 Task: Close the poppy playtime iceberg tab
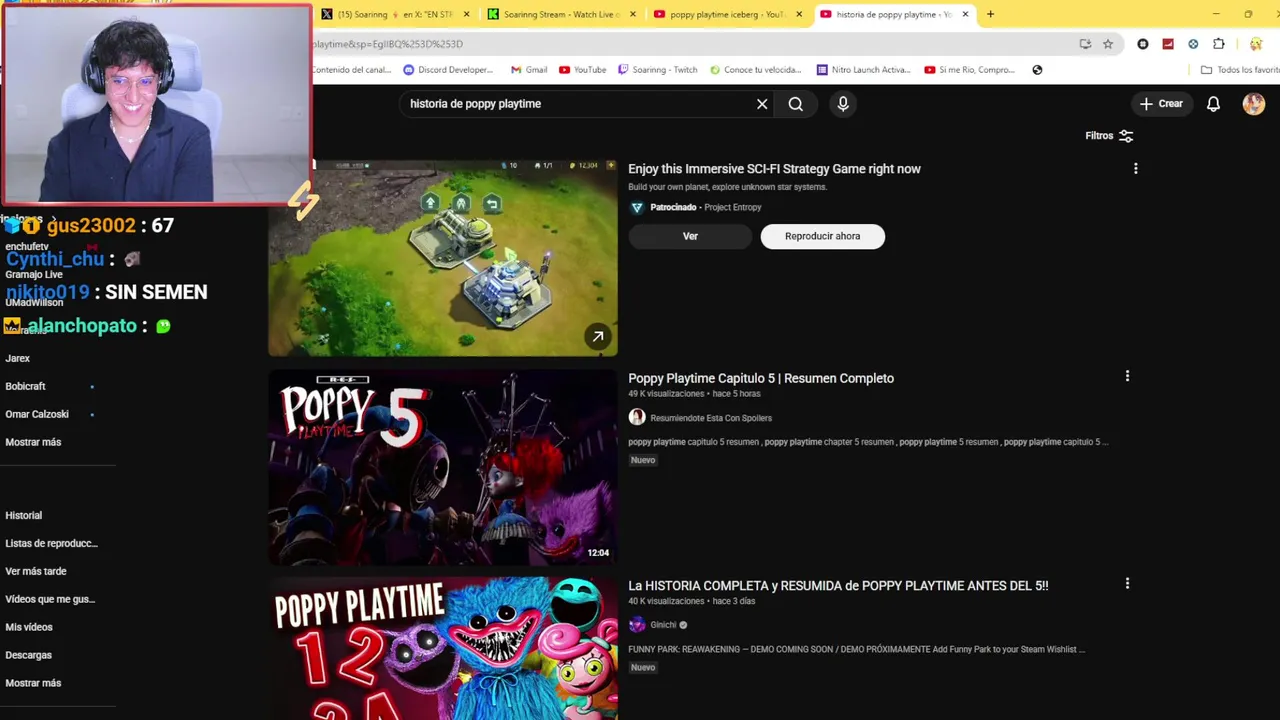coord(799,14)
